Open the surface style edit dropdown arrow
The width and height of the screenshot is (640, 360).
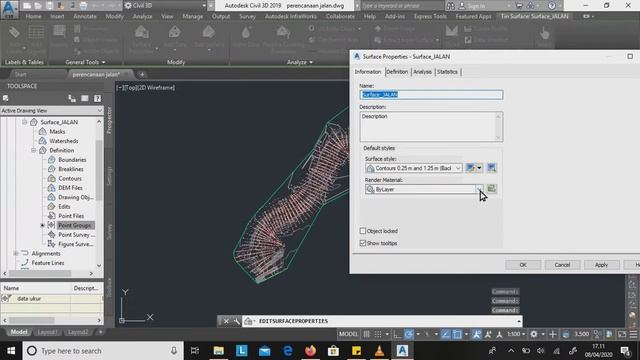(x=479, y=168)
